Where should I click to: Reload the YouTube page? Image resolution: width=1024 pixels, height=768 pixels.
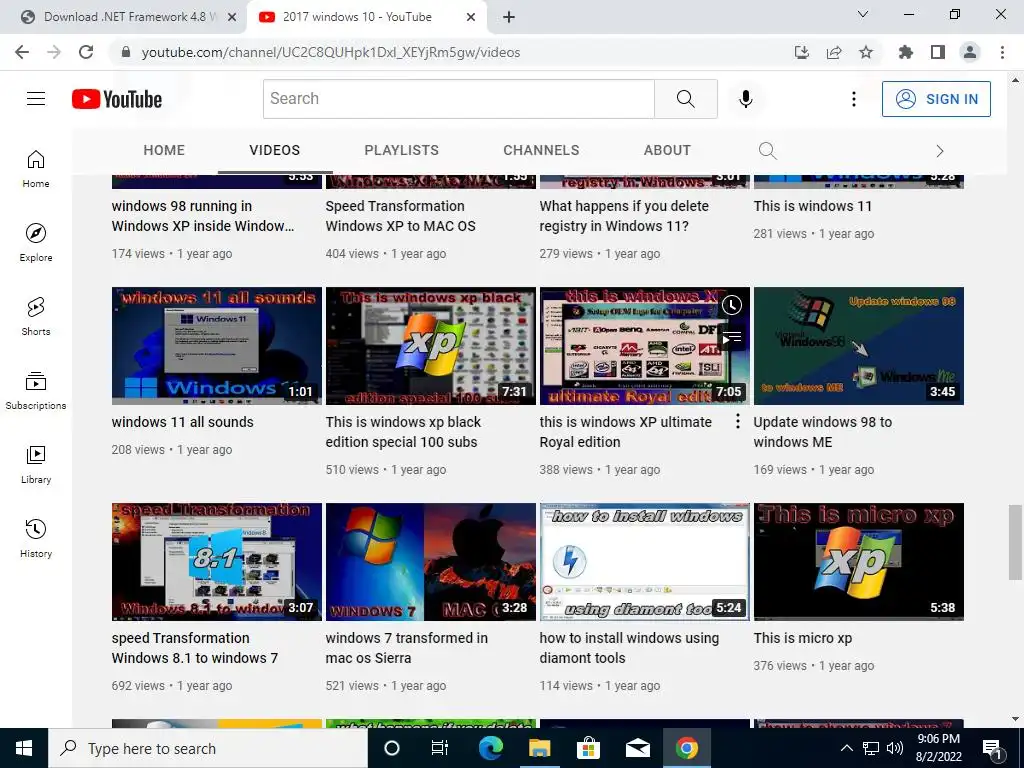coord(86,52)
